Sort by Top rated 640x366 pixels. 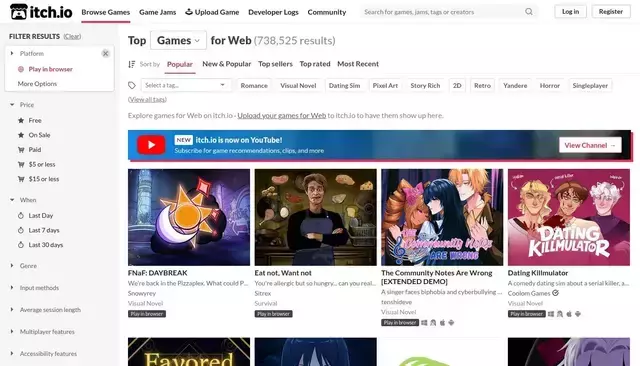[315, 64]
